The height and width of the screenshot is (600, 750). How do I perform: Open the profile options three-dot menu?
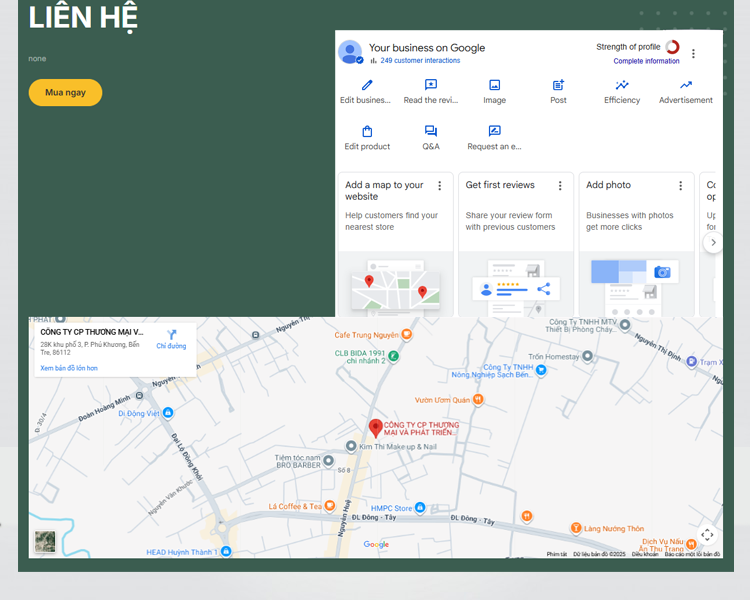[x=693, y=54]
